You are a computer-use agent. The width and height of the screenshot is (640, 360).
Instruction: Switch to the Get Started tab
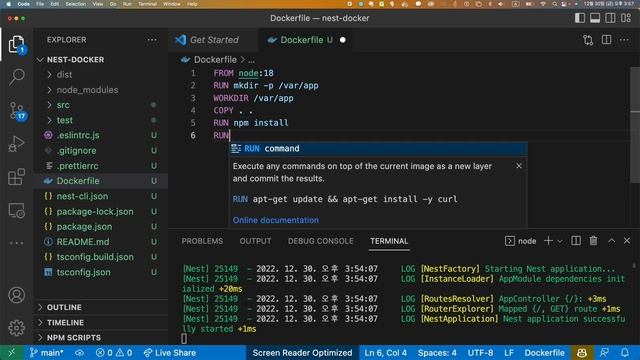(213, 40)
